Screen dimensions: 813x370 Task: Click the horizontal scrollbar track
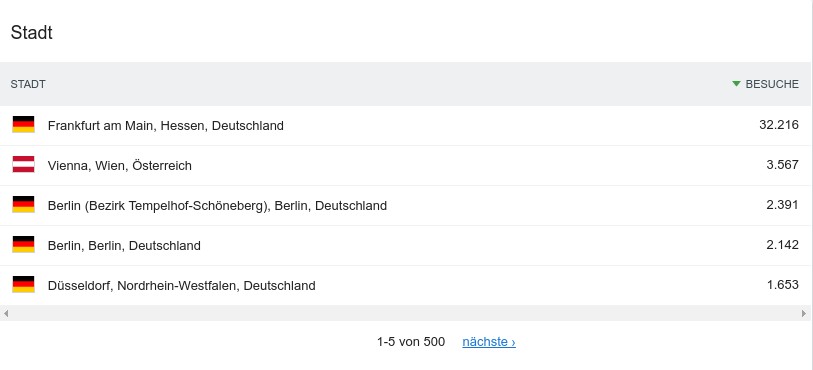click(406, 313)
